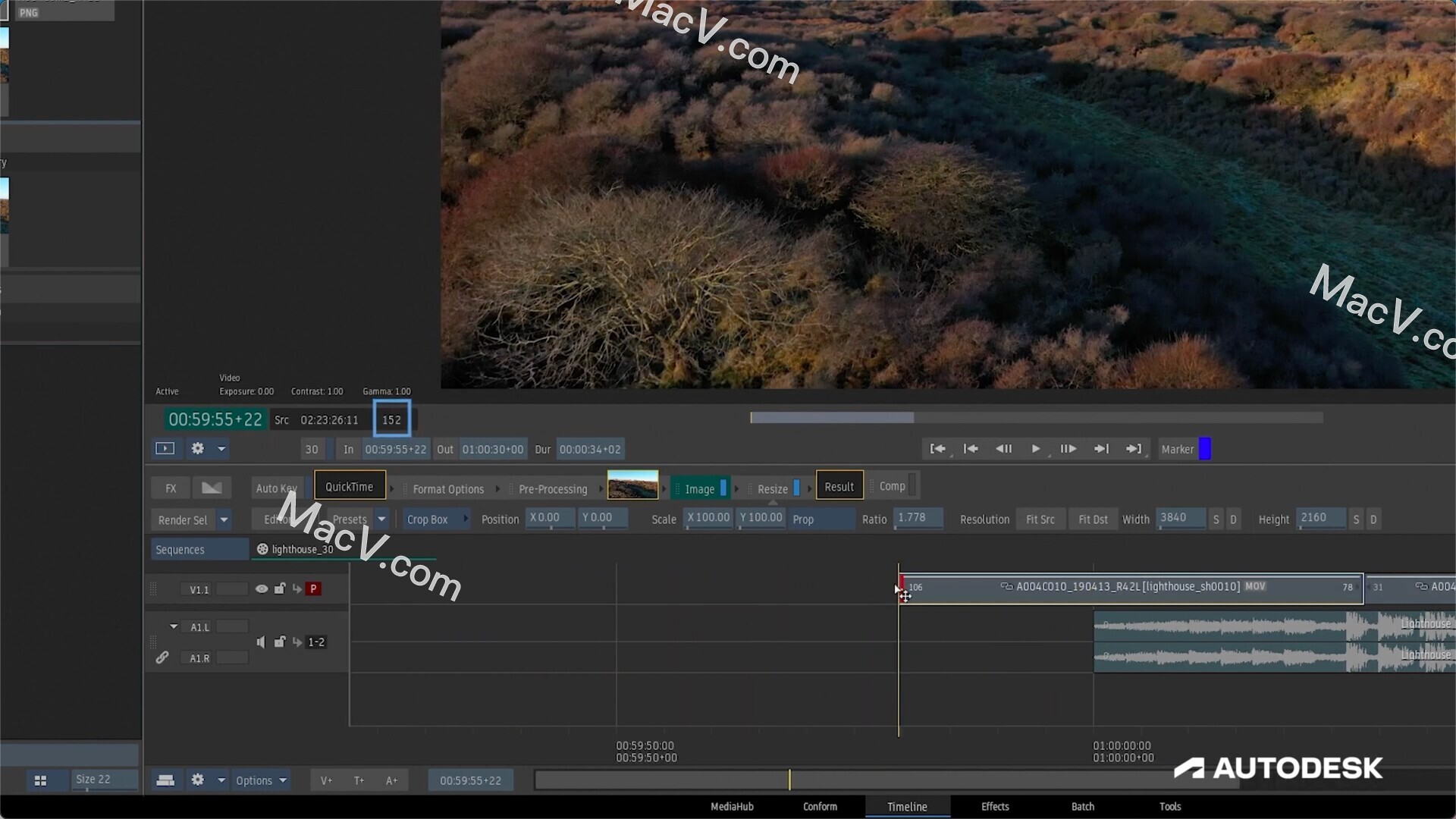Click the S button next to Width

click(x=1216, y=519)
